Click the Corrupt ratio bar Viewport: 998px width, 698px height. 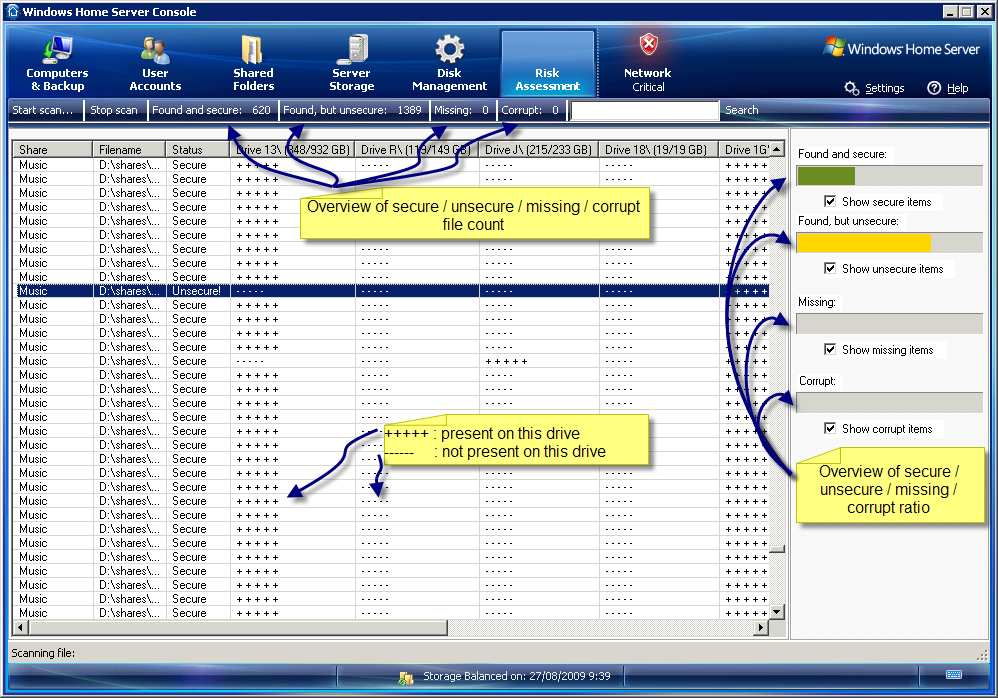(889, 402)
